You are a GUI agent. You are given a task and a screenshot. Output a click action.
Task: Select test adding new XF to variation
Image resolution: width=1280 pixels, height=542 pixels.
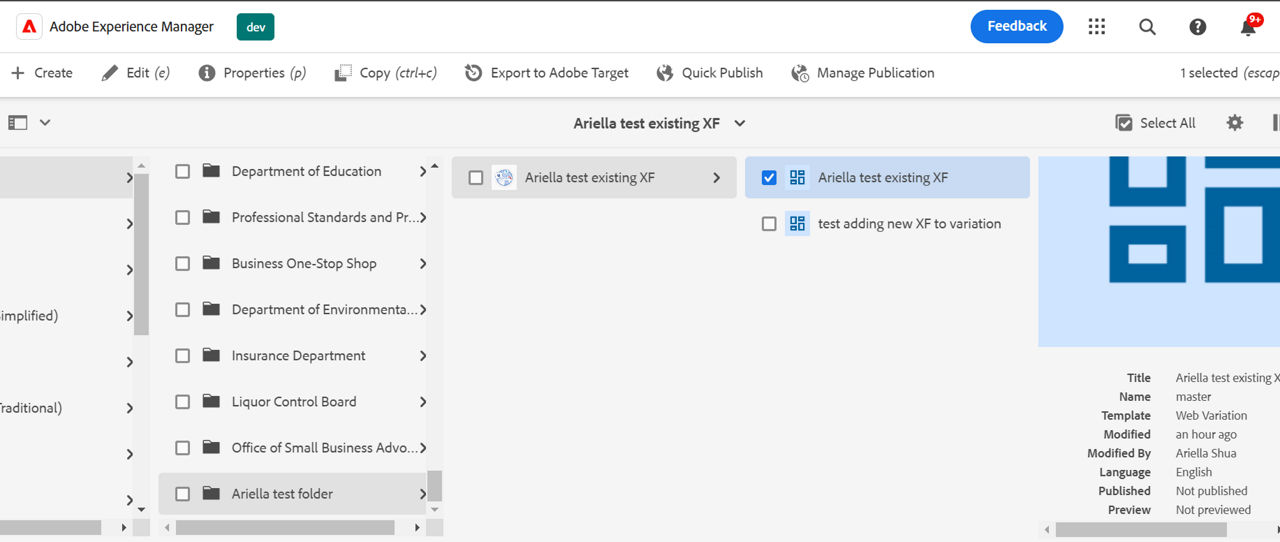point(909,224)
